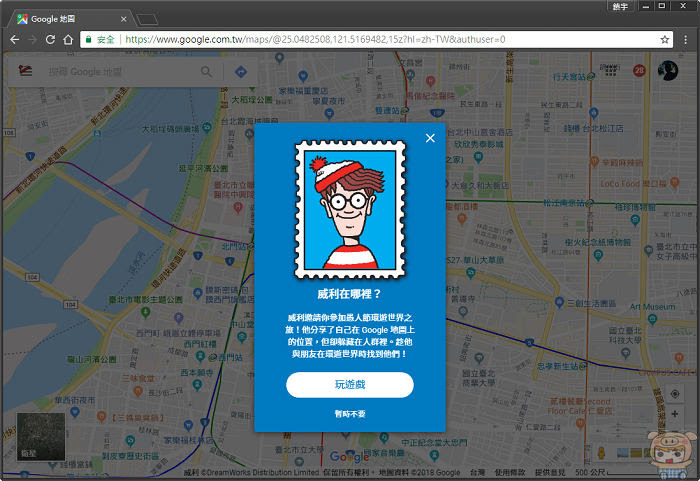
Task: Click the 西本願寺 map pin
Action: click(197, 384)
